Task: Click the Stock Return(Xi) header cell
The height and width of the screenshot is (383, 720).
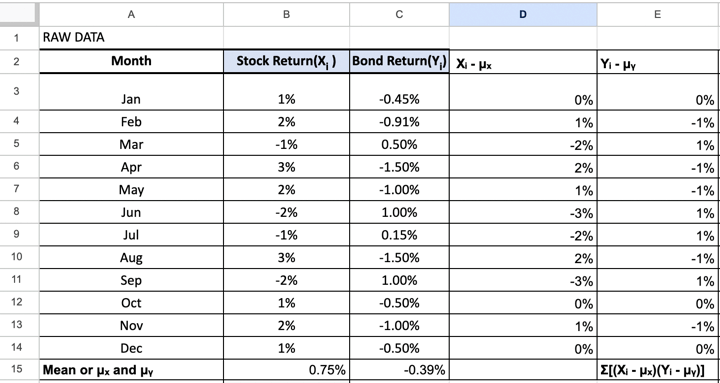Action: pyautogui.click(x=287, y=61)
